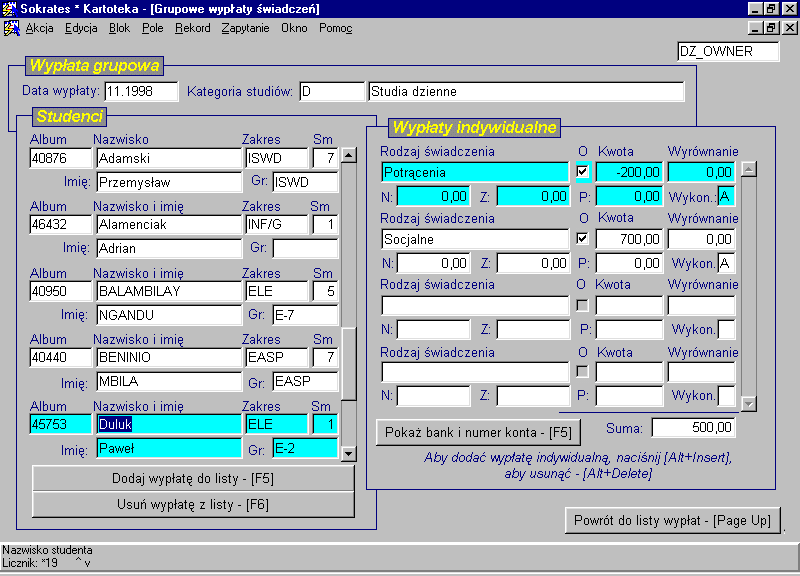Tick the O checkbox in fourth empty benefit row
This screenshot has width=800, height=576.
(582, 372)
